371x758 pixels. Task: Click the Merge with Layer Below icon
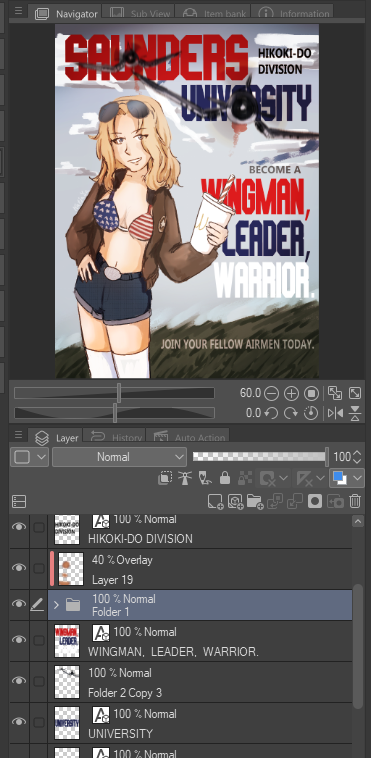[295, 502]
